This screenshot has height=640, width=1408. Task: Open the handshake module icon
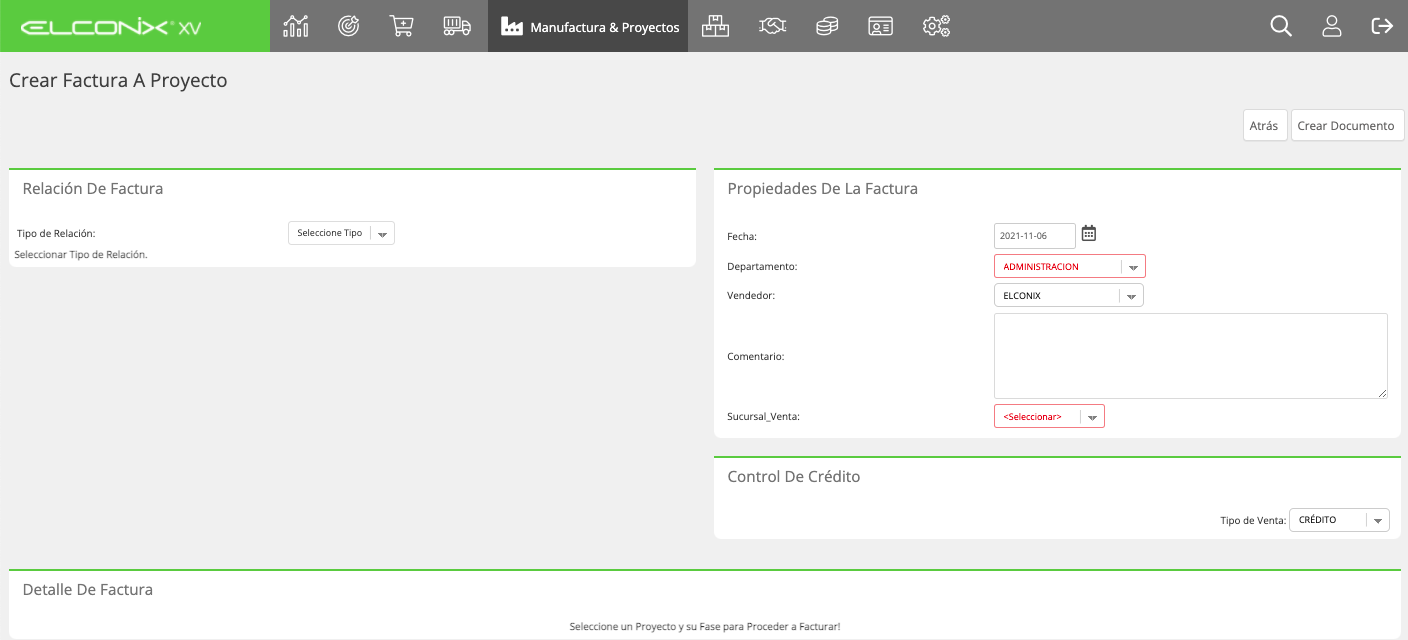coord(772,26)
